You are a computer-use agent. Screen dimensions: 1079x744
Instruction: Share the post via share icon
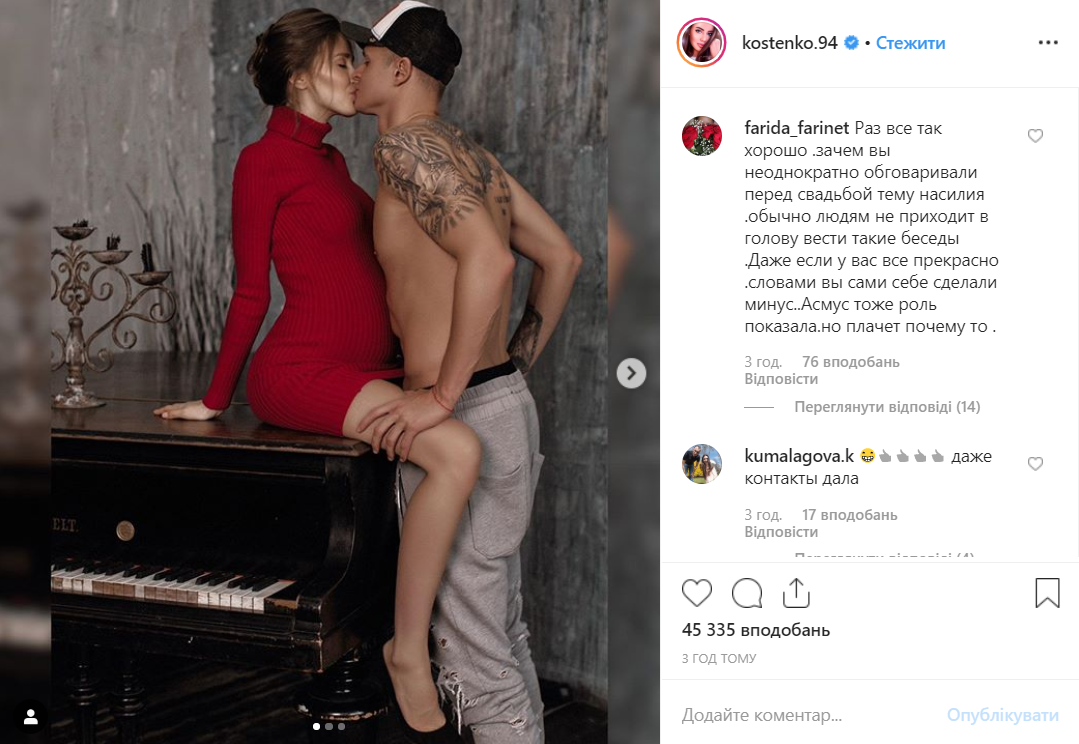click(x=796, y=593)
